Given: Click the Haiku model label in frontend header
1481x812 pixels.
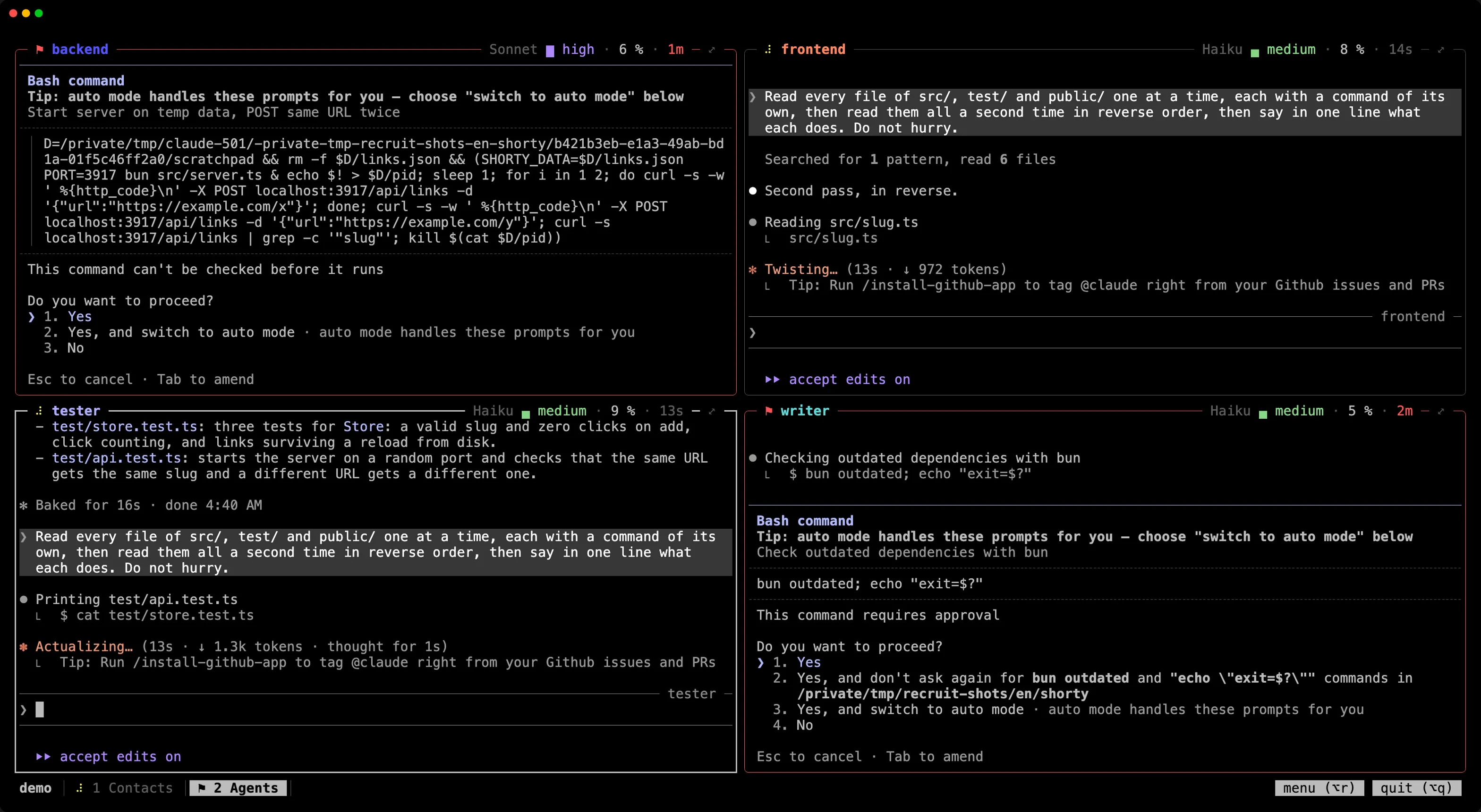Looking at the screenshot, I should click(1222, 50).
